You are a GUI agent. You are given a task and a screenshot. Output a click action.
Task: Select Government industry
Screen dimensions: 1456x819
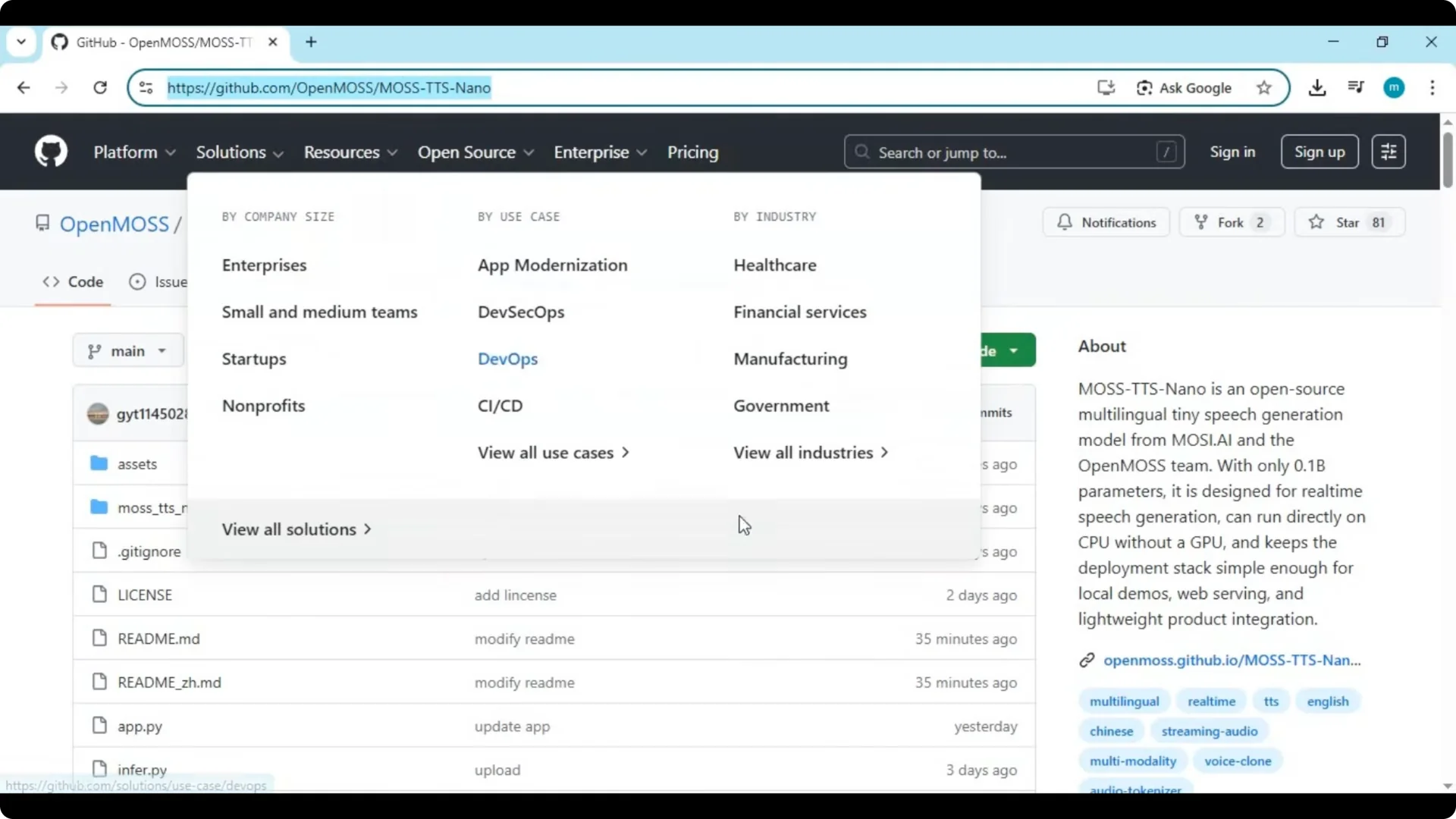[x=781, y=406]
